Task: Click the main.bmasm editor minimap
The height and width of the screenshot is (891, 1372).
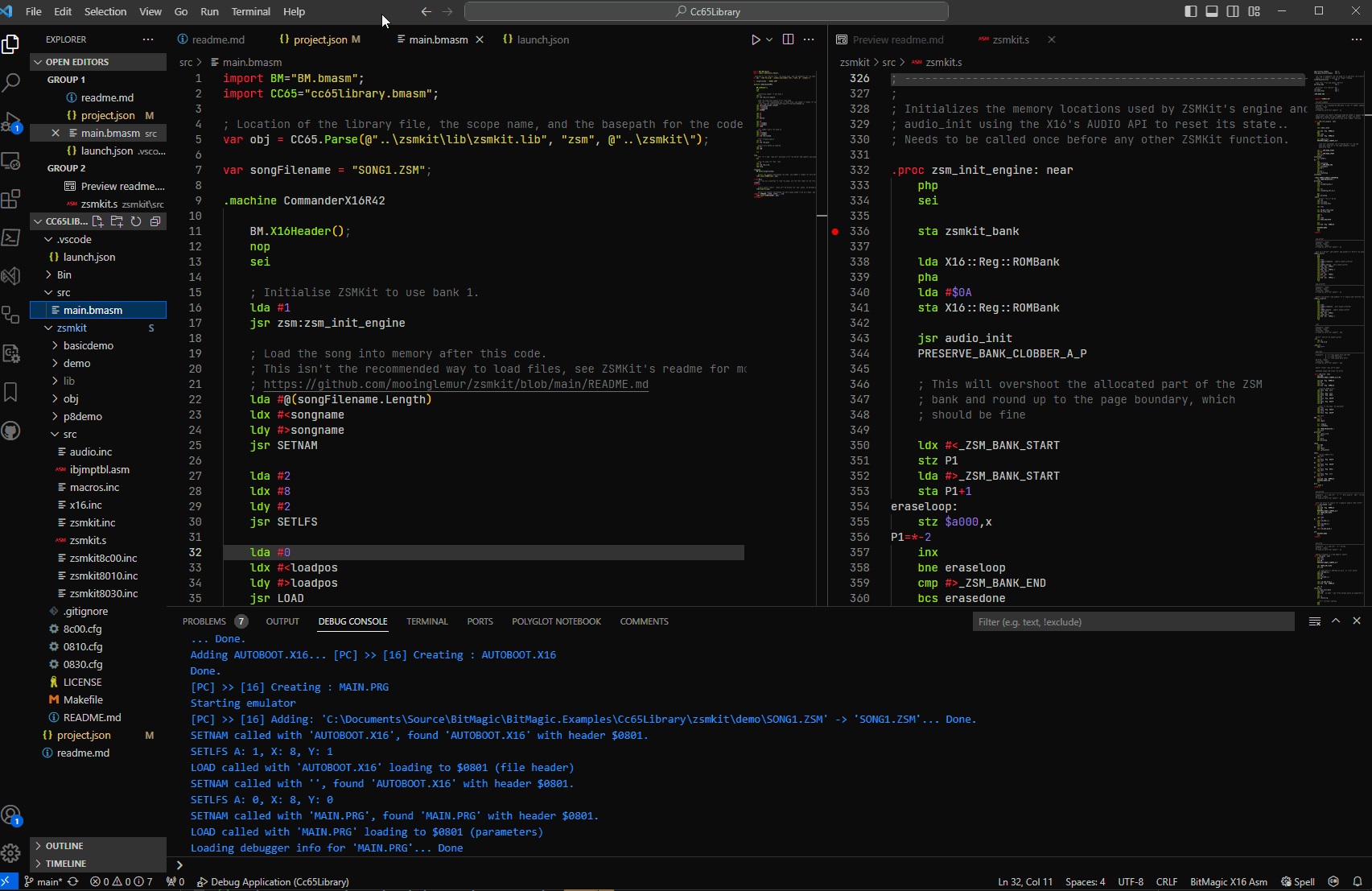Action: 783,135
